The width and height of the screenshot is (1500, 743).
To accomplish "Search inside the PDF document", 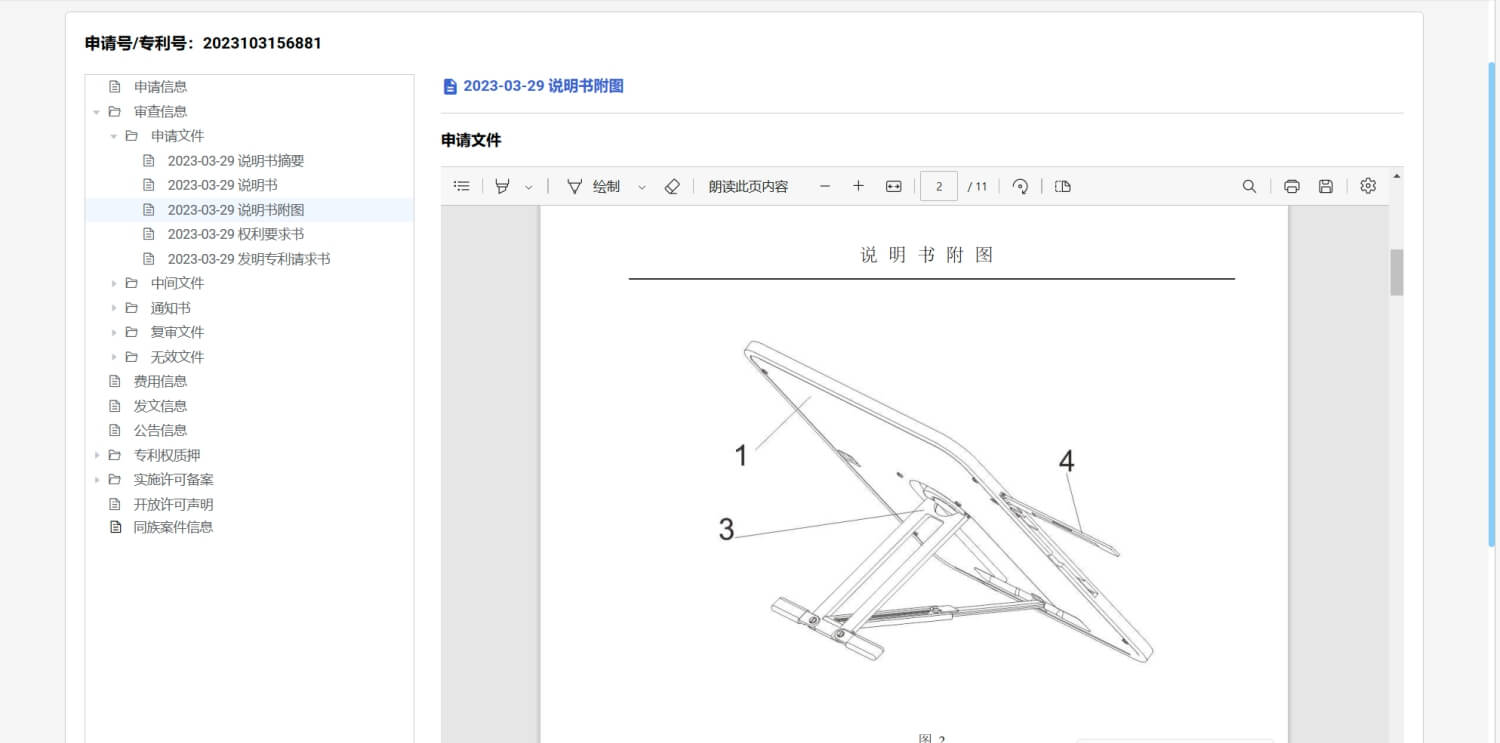I will (x=1249, y=186).
